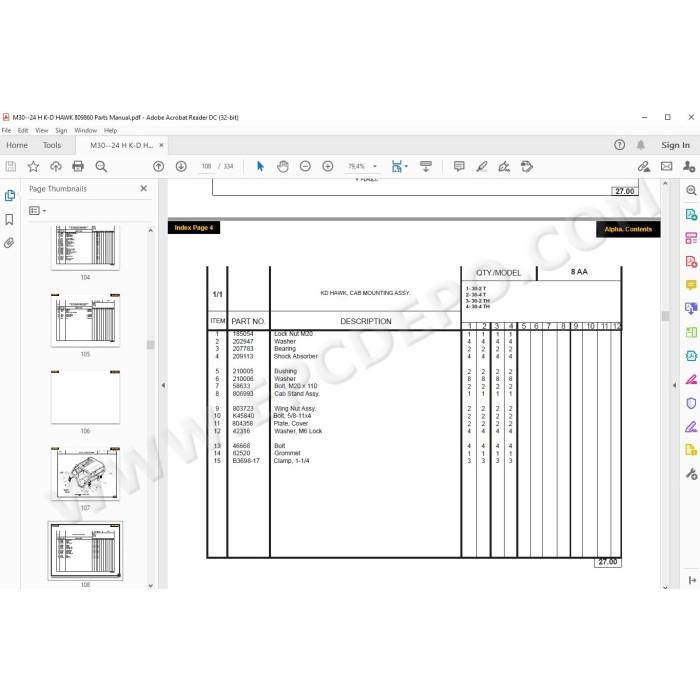This screenshot has height=700, width=700.
Task: Select the Highlight text tool
Action: pyautogui.click(x=482, y=167)
